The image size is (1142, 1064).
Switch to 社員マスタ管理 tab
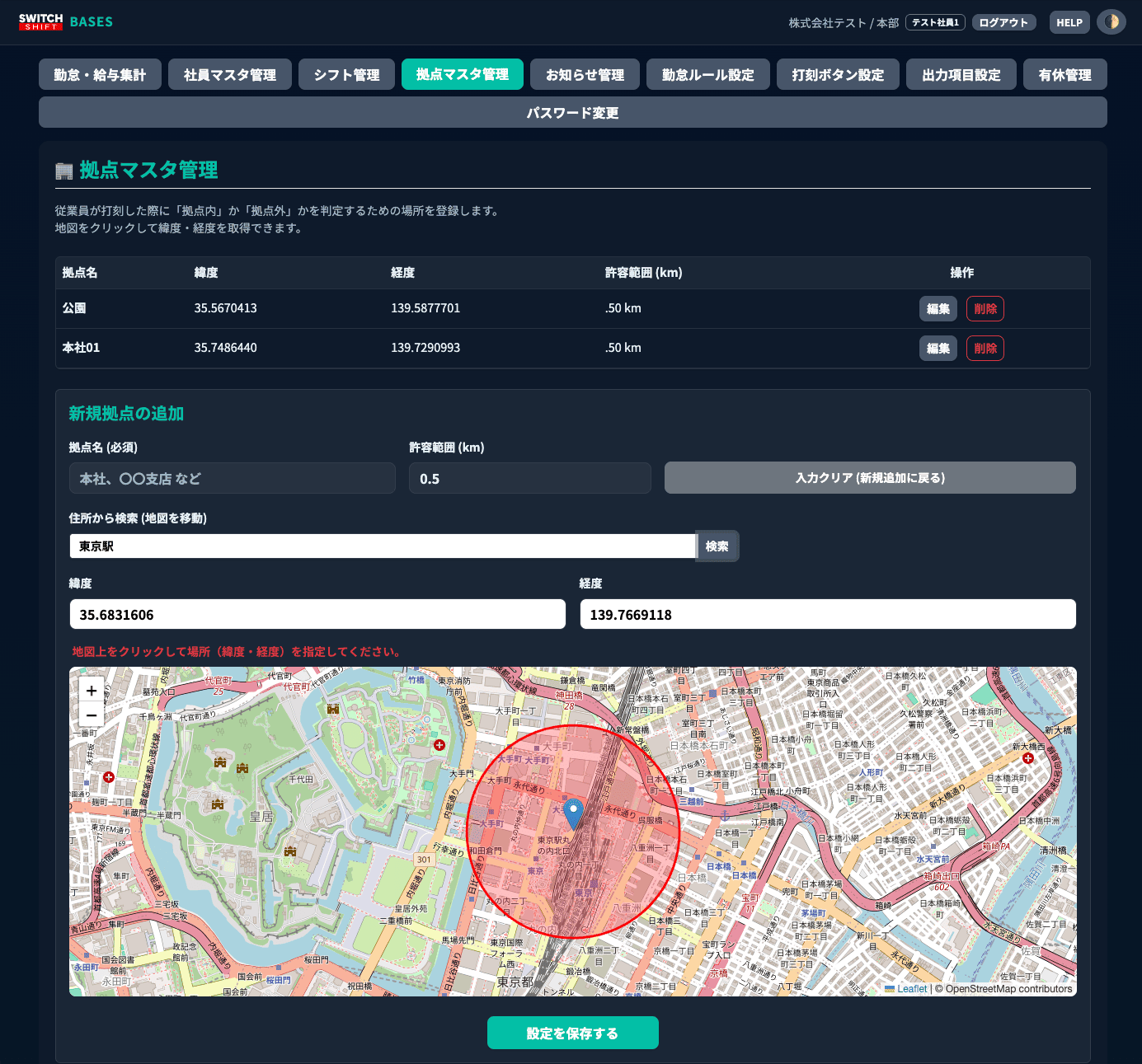(x=230, y=74)
